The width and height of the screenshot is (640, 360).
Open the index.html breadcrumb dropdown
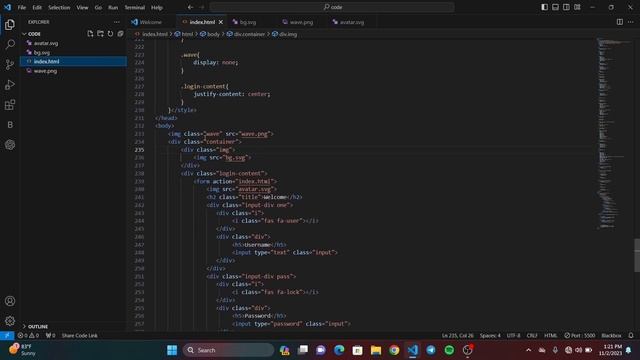pos(151,34)
